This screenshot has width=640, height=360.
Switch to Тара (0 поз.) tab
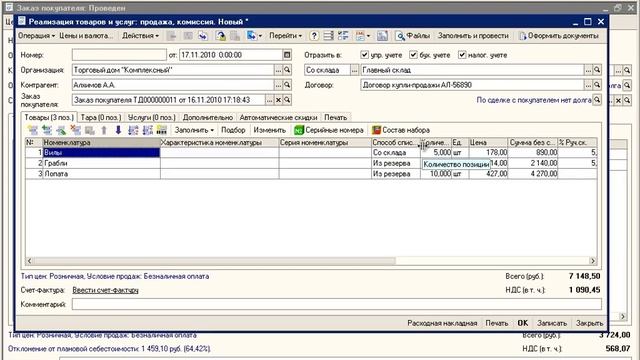pyautogui.click(x=101, y=118)
